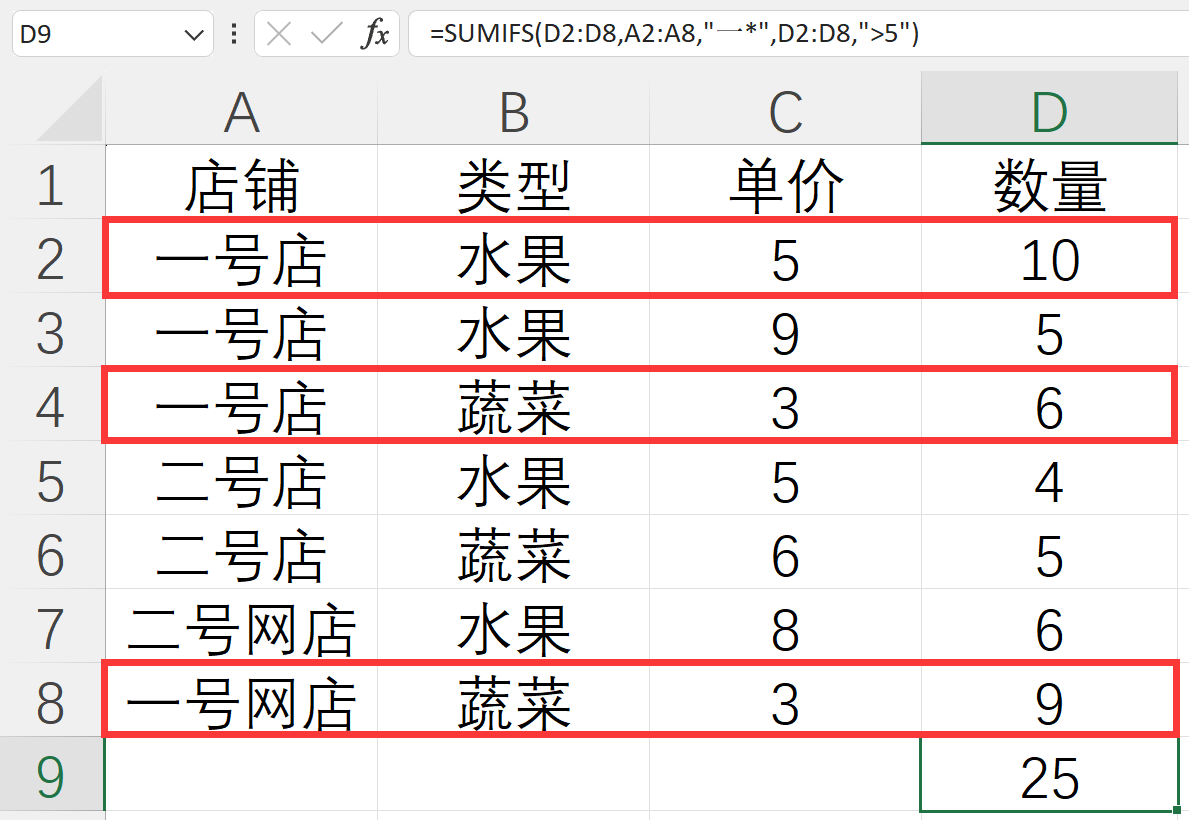Click the Insert Function fx icon
This screenshot has width=1189, height=820.
click(374, 35)
